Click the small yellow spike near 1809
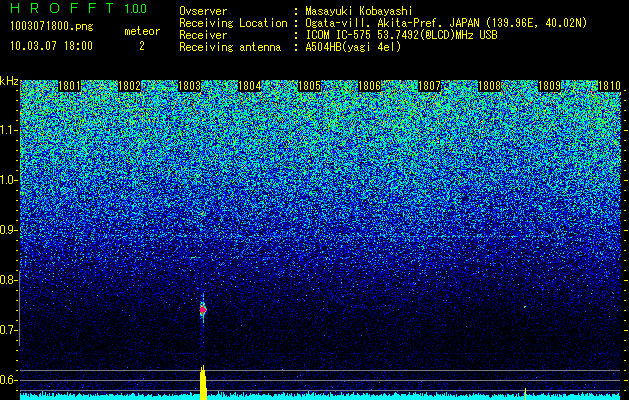 [x=526, y=393]
